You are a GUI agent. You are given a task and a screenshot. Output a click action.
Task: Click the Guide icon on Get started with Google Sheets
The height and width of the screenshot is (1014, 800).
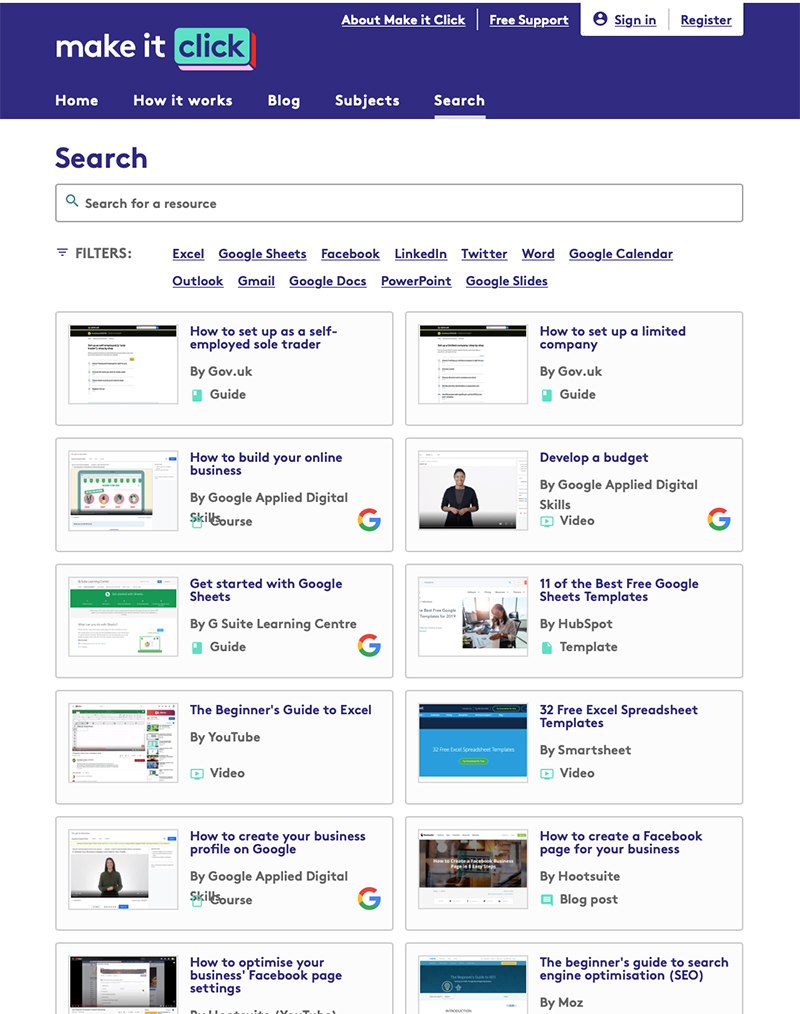point(197,647)
